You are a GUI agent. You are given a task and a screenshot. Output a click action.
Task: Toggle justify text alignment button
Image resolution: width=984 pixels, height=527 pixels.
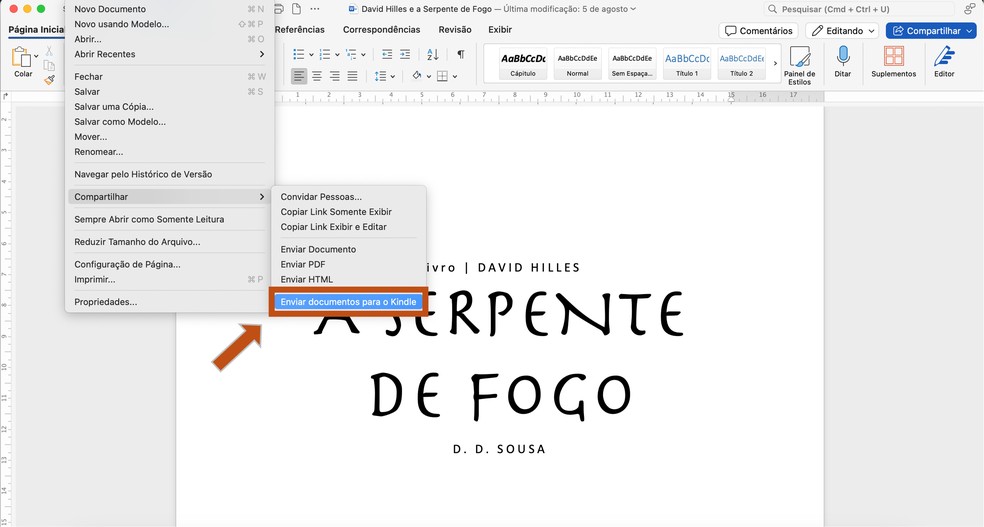pyautogui.click(x=351, y=76)
